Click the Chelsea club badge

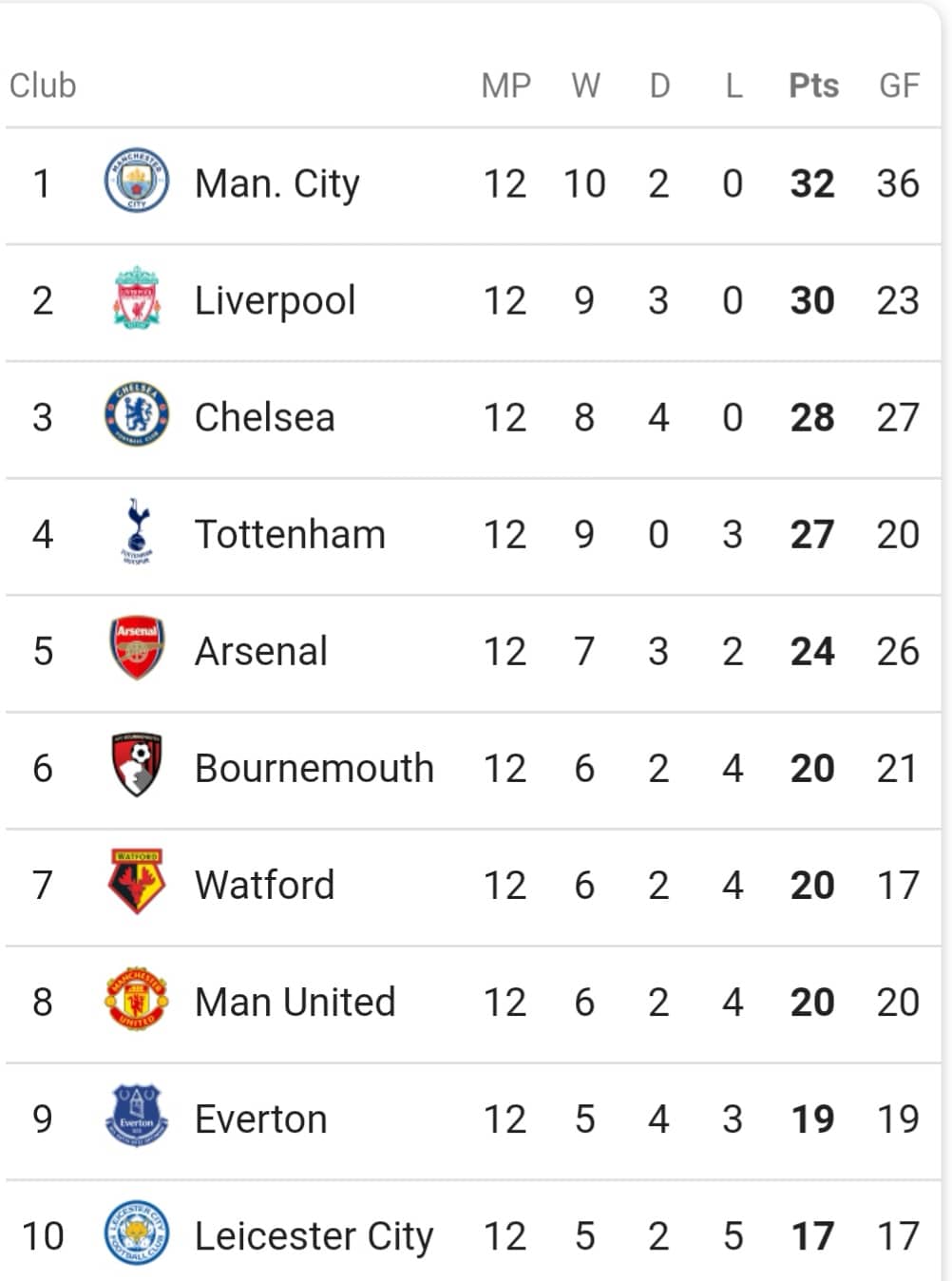137,415
